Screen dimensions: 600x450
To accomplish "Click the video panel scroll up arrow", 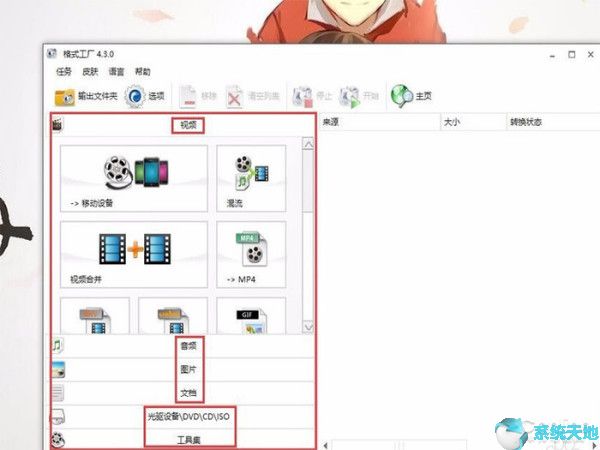I will (x=308, y=144).
